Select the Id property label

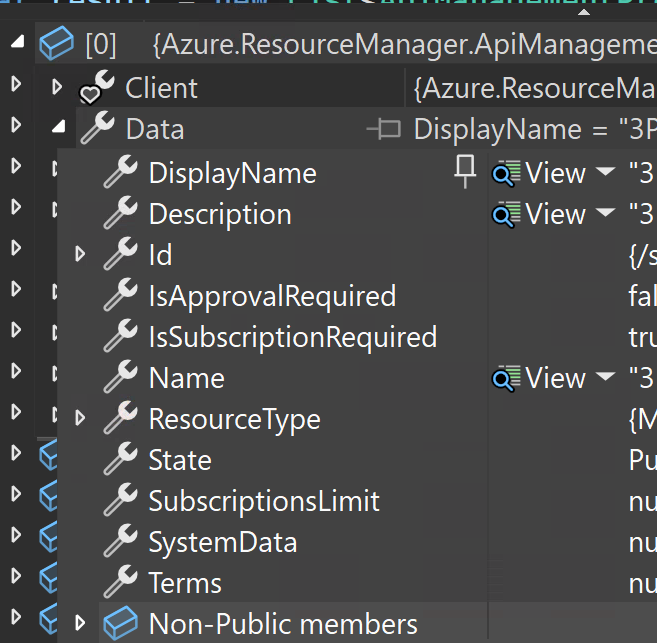click(x=160, y=255)
